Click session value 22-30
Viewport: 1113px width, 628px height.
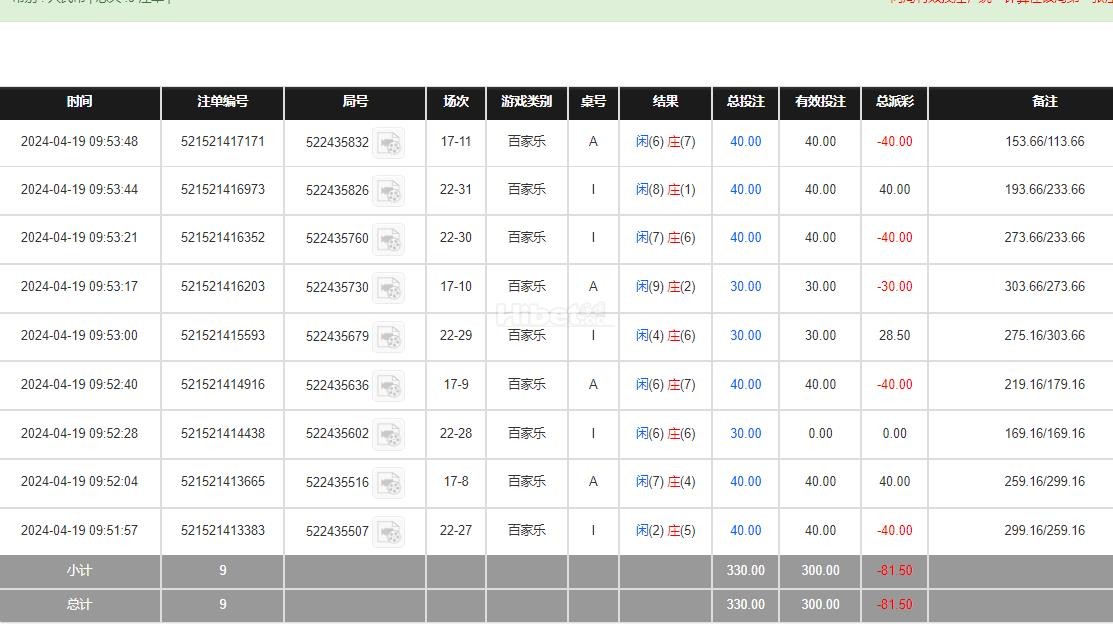456,237
